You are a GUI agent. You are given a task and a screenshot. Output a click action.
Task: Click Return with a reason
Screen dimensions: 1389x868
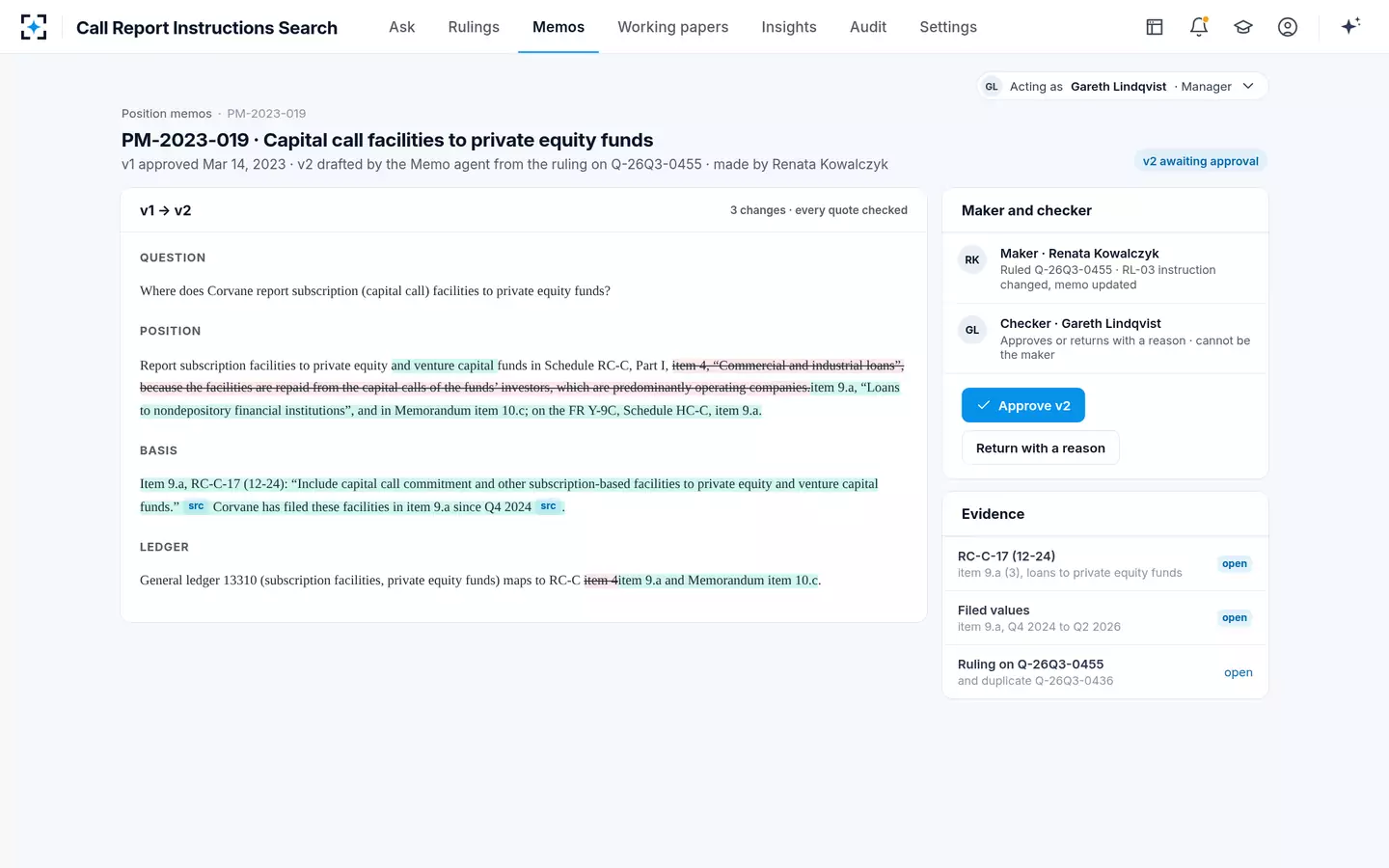coord(1040,448)
